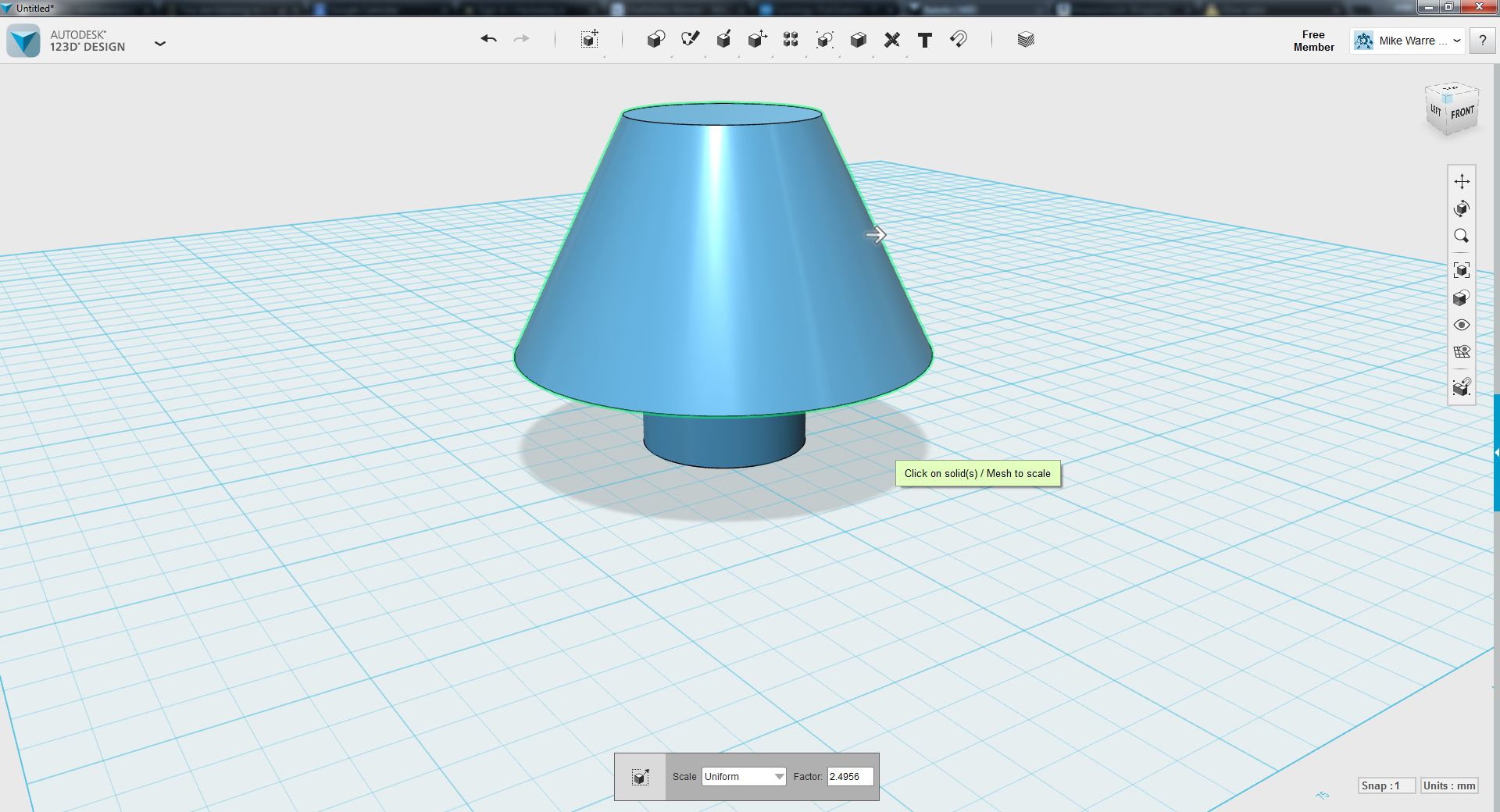The image size is (1500, 812).
Task: Select the Text tool
Action: pyautogui.click(x=925, y=40)
